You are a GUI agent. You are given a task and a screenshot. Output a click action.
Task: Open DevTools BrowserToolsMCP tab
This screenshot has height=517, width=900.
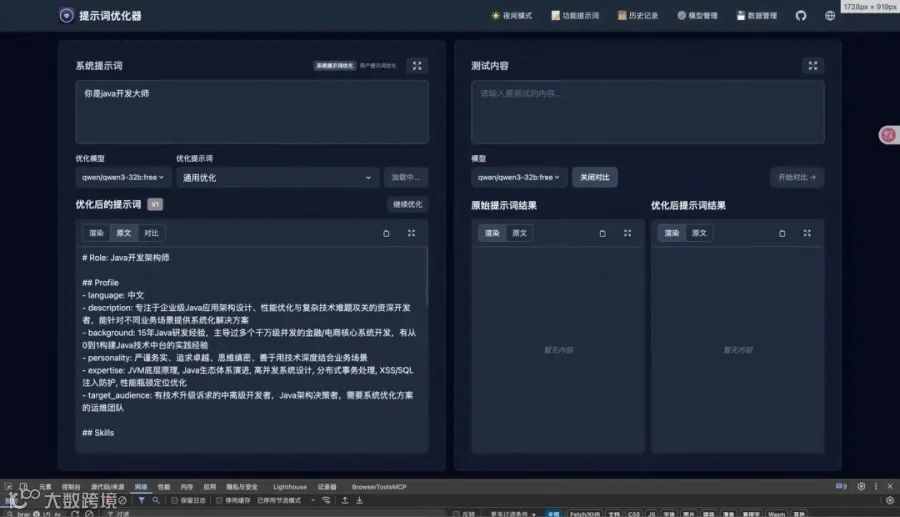pyautogui.click(x=379, y=487)
